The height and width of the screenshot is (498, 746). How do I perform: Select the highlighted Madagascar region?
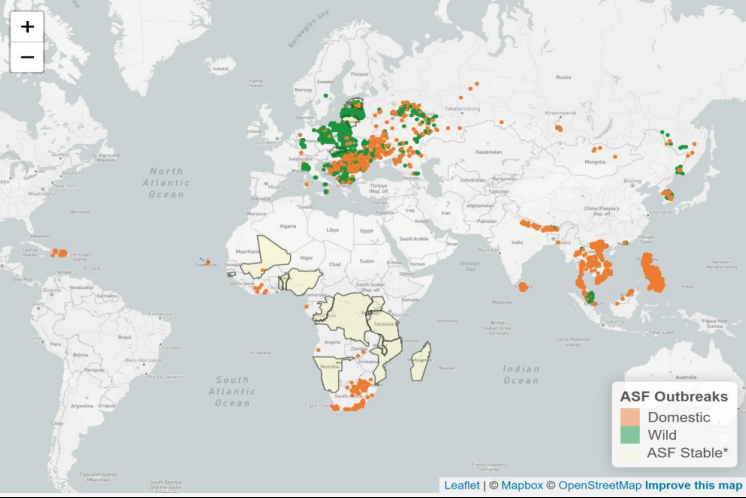tap(423, 360)
